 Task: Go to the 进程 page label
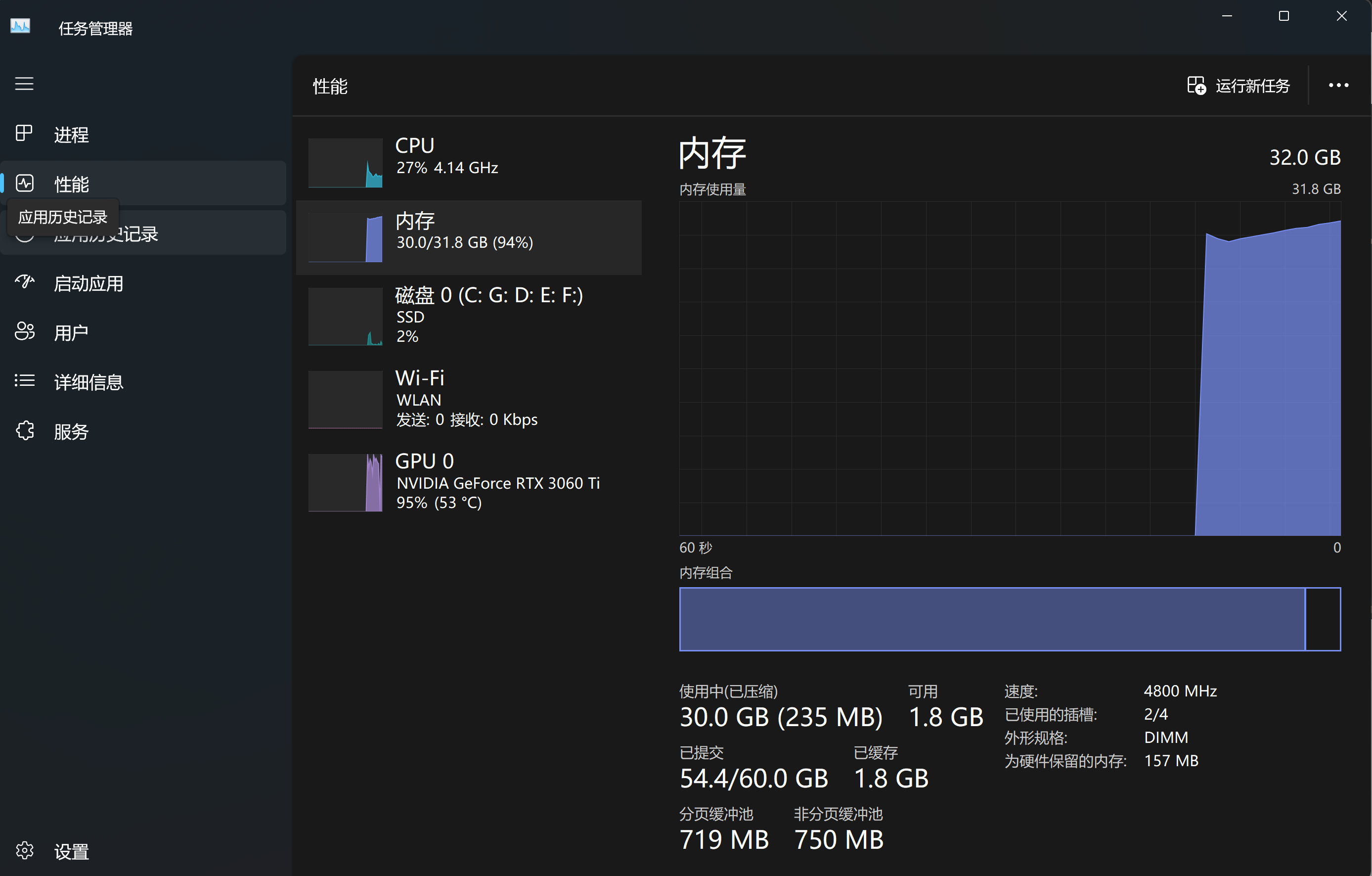point(71,135)
